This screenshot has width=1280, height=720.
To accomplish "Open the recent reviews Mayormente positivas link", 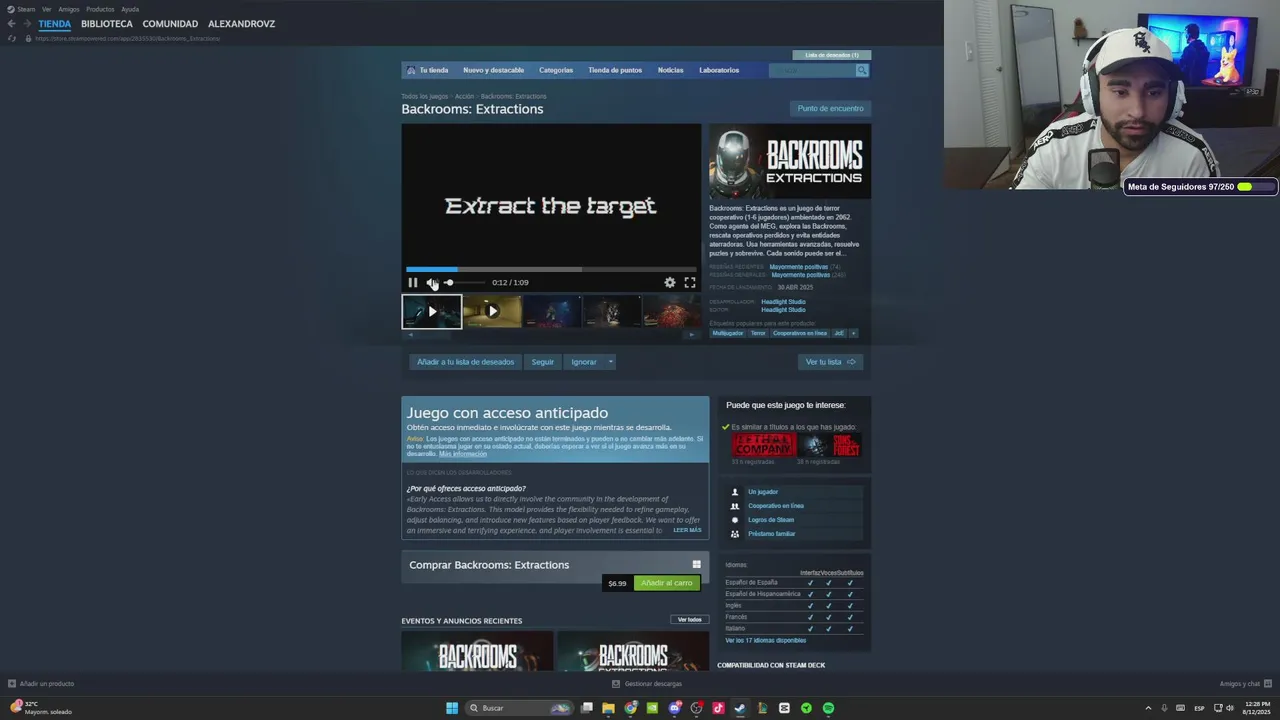I will pyautogui.click(x=799, y=267).
